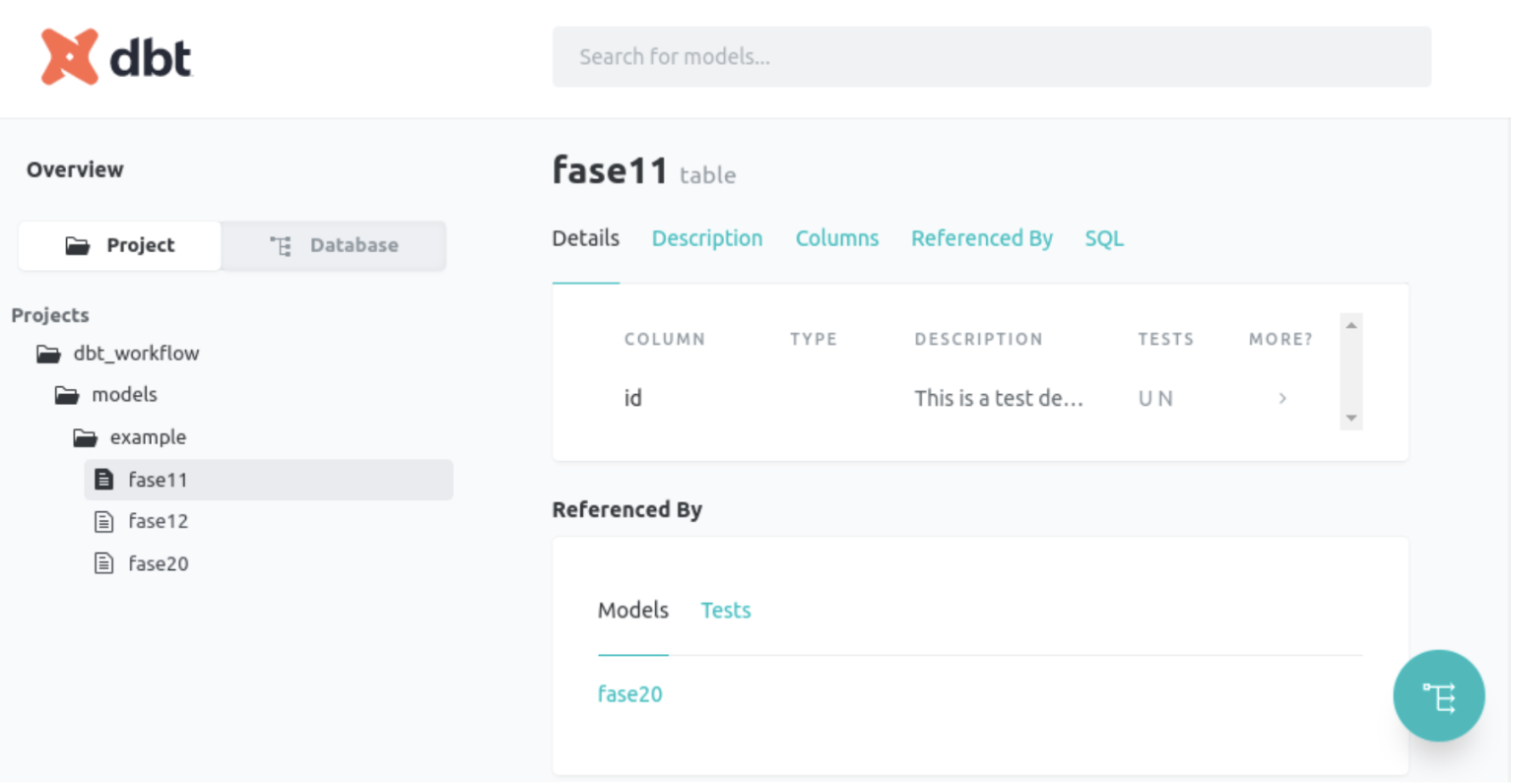Switch sidebar to Database view
The height and width of the screenshot is (784, 1513).
(x=334, y=245)
